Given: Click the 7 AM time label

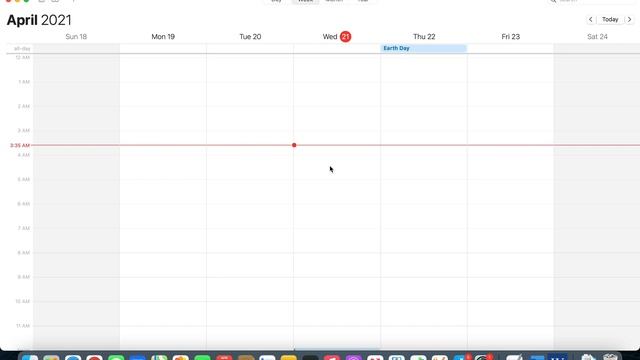Looking at the screenshot, I should pos(24,228).
